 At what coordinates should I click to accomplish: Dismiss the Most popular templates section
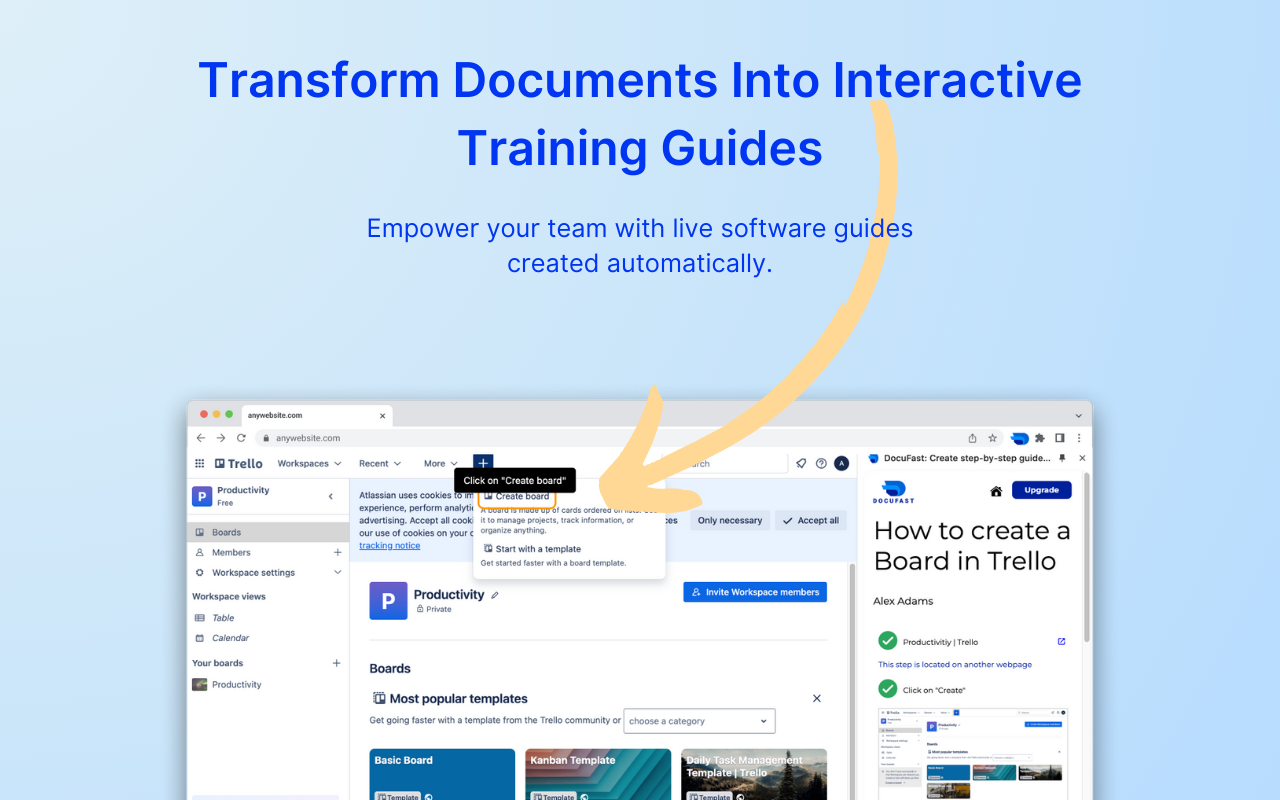click(817, 698)
